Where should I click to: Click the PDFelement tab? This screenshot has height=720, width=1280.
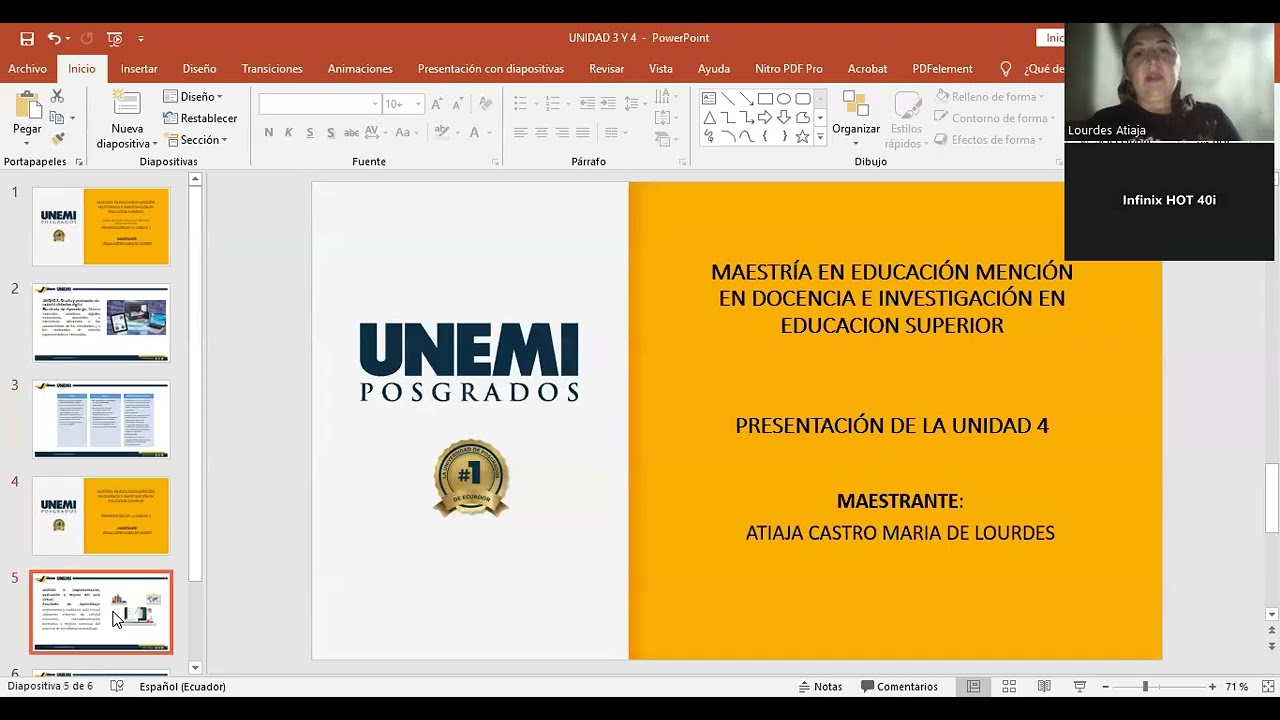(942, 69)
